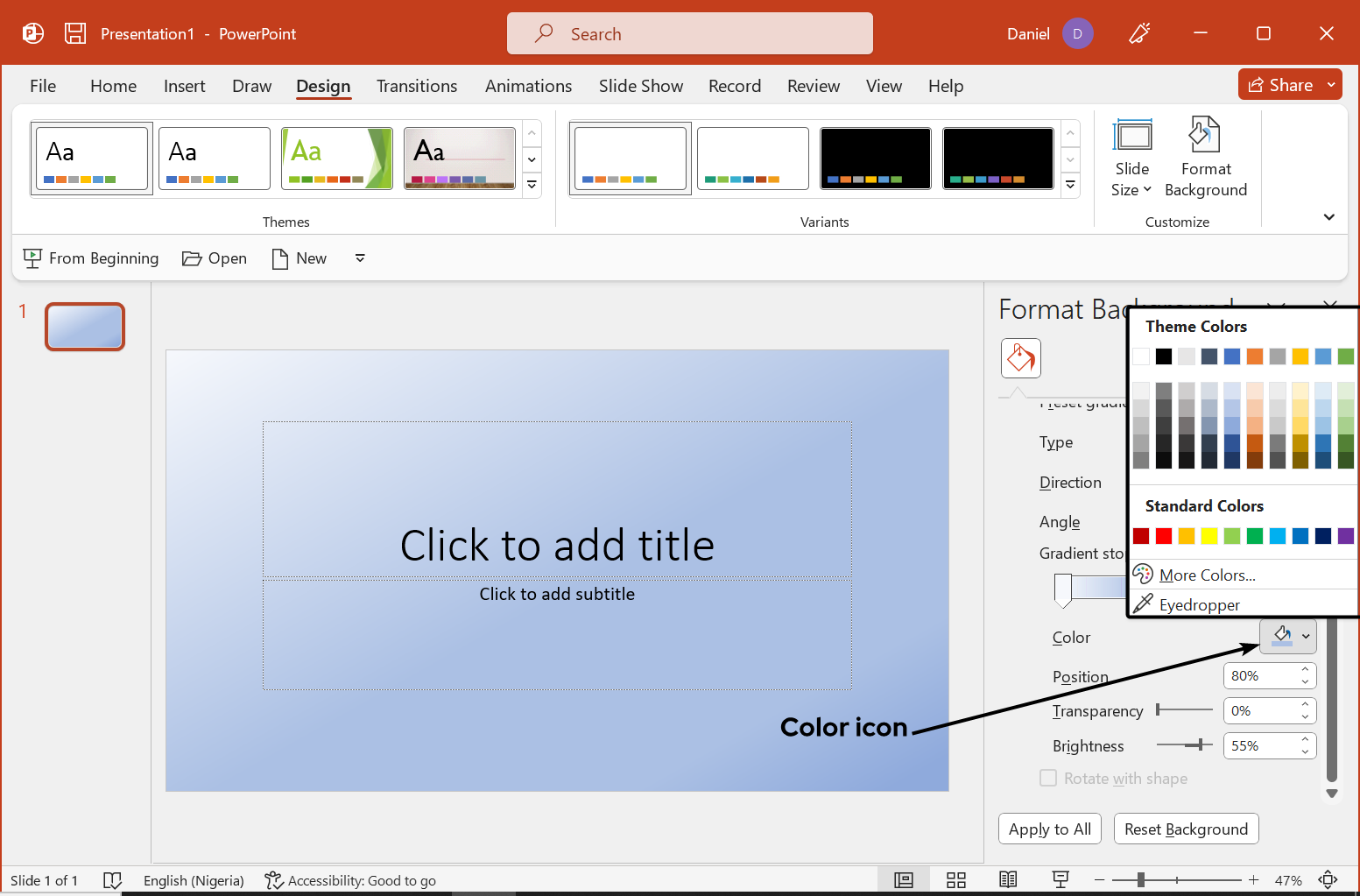Expand the Themes gallery more arrow
The width and height of the screenshot is (1360, 896).
pos(532,185)
